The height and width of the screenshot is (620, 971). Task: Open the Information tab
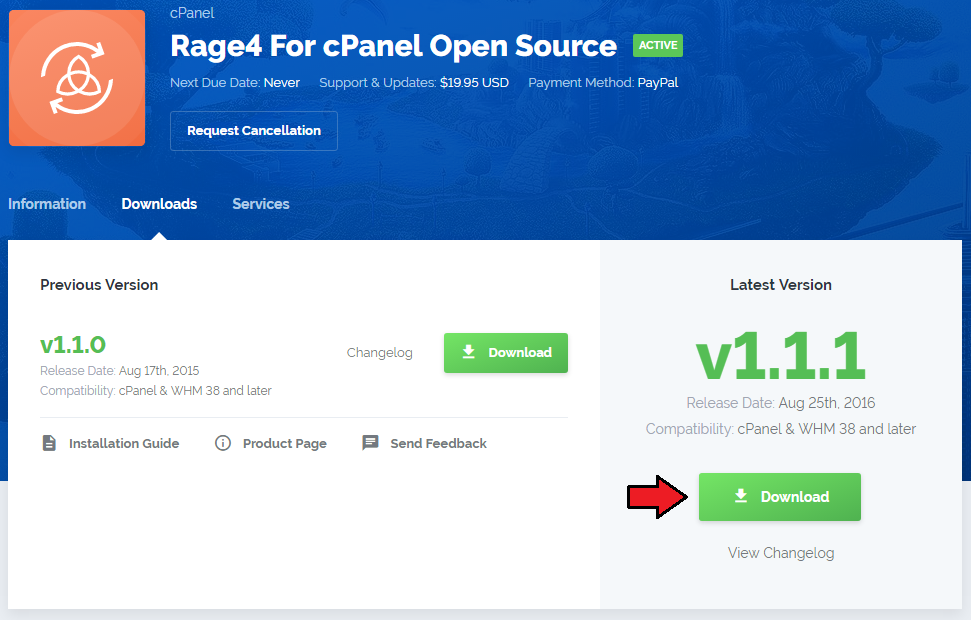47,204
